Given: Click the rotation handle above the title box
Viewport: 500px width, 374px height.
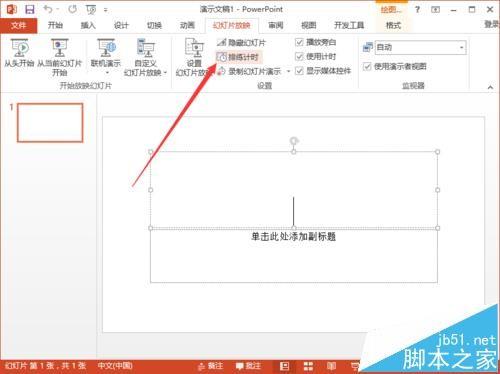Looking at the screenshot, I should click(x=293, y=141).
